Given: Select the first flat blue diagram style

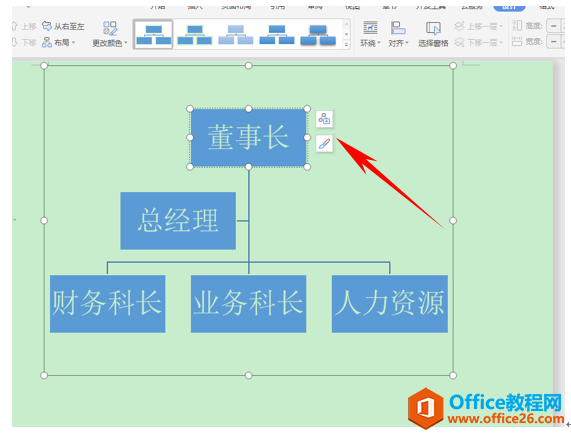Looking at the screenshot, I should click(153, 34).
